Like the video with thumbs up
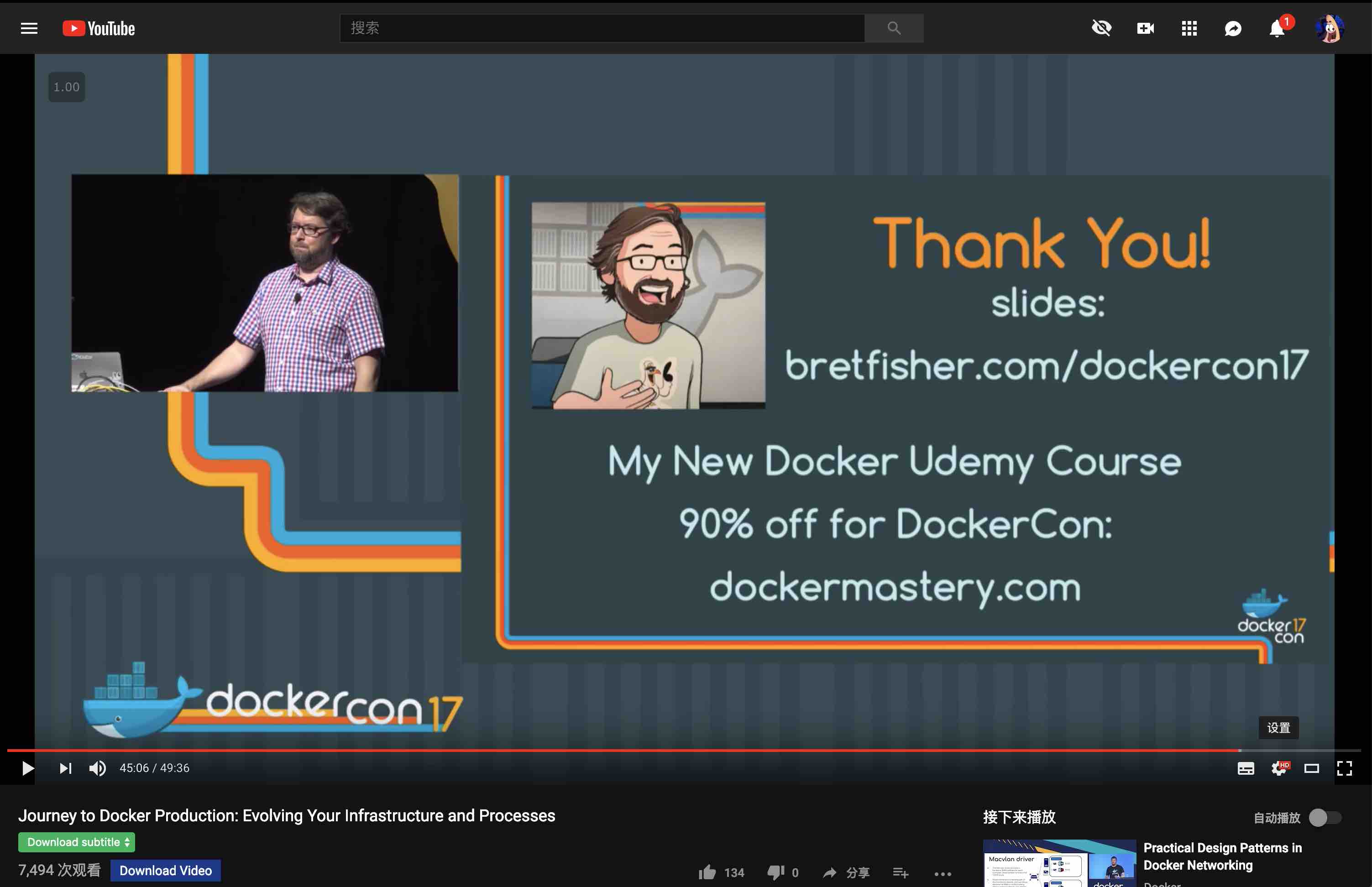1372x887 pixels. pyautogui.click(x=708, y=872)
